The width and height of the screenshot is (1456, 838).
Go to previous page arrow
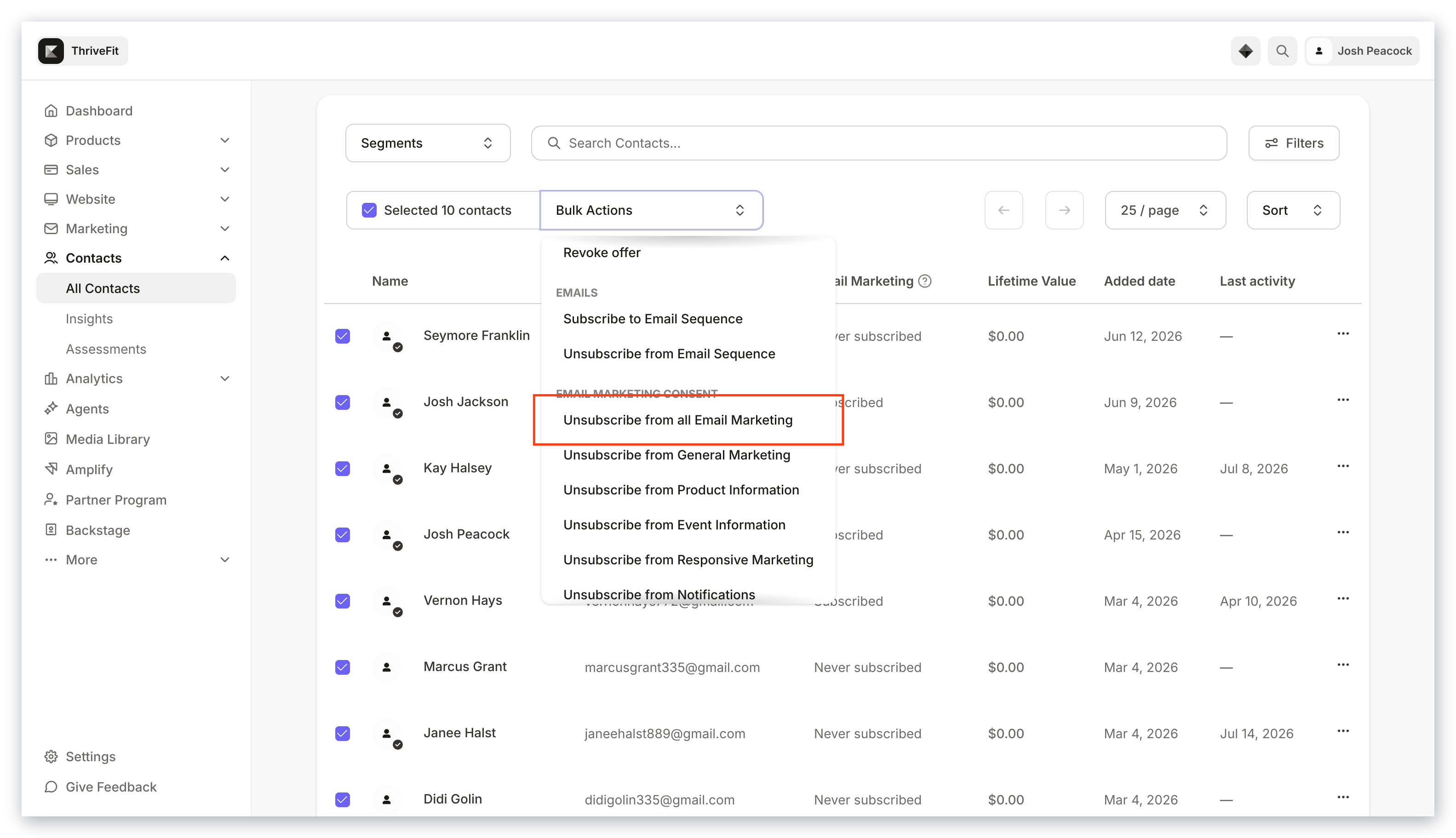pos(1003,210)
